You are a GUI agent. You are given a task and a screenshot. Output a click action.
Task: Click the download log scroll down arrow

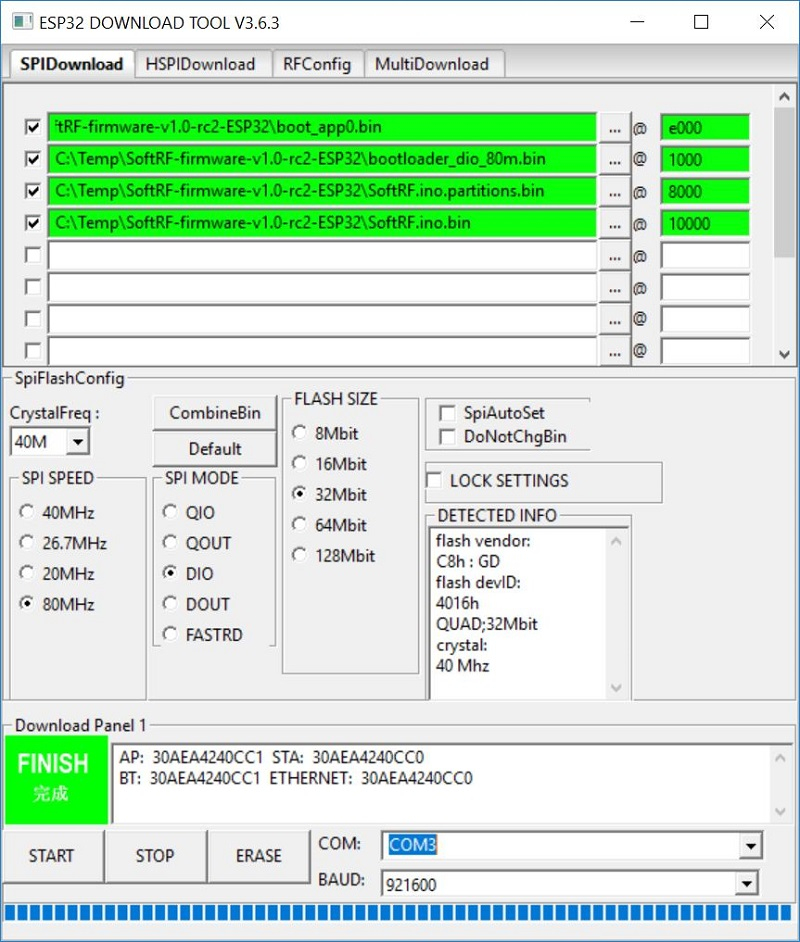click(x=780, y=812)
